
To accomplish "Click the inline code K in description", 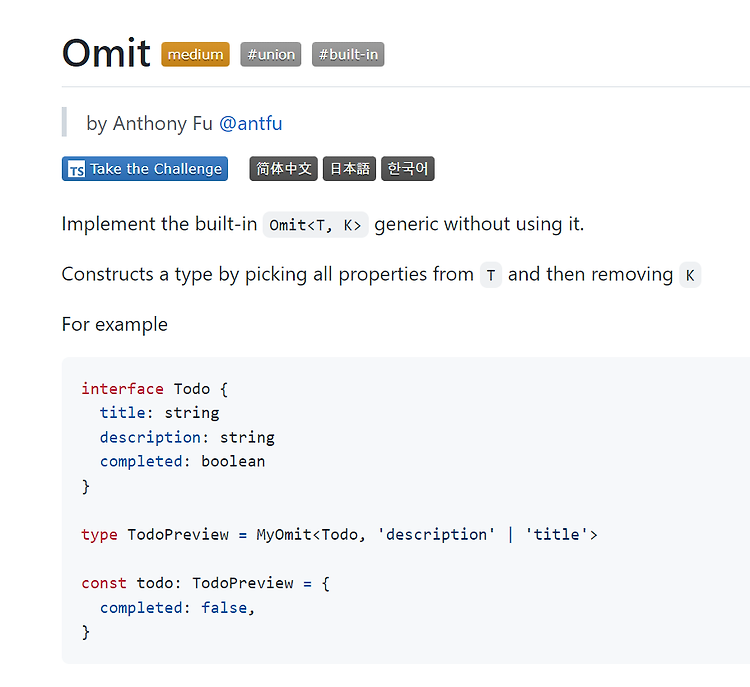I will [x=690, y=275].
